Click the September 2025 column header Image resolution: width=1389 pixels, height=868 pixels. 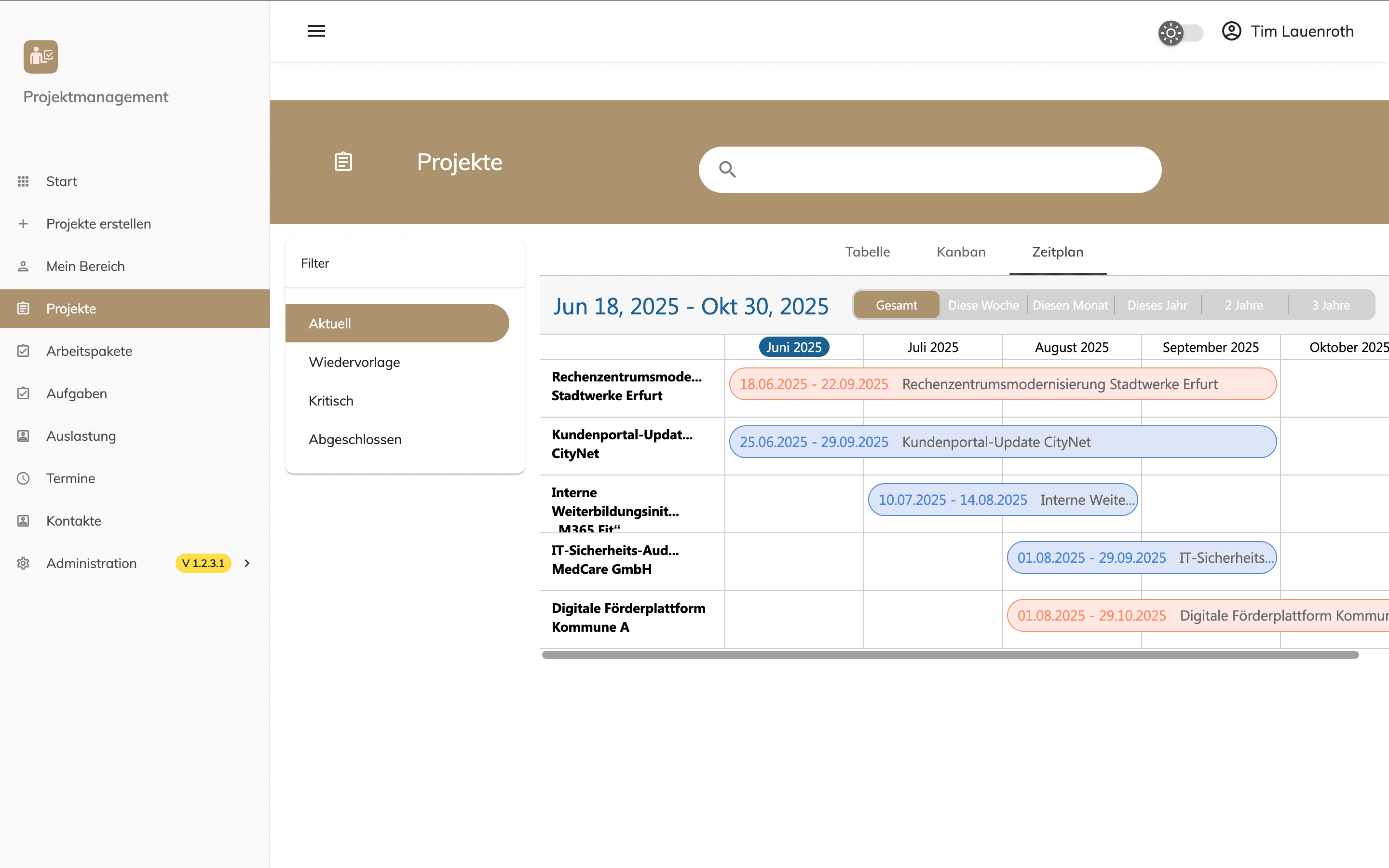[x=1211, y=347]
